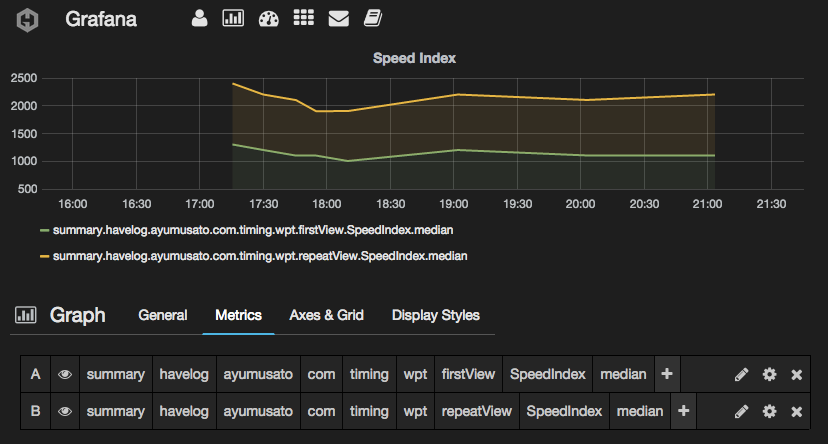Click the yellow repeatView legend color swatch
This screenshot has width=828, height=444.
click(44, 257)
